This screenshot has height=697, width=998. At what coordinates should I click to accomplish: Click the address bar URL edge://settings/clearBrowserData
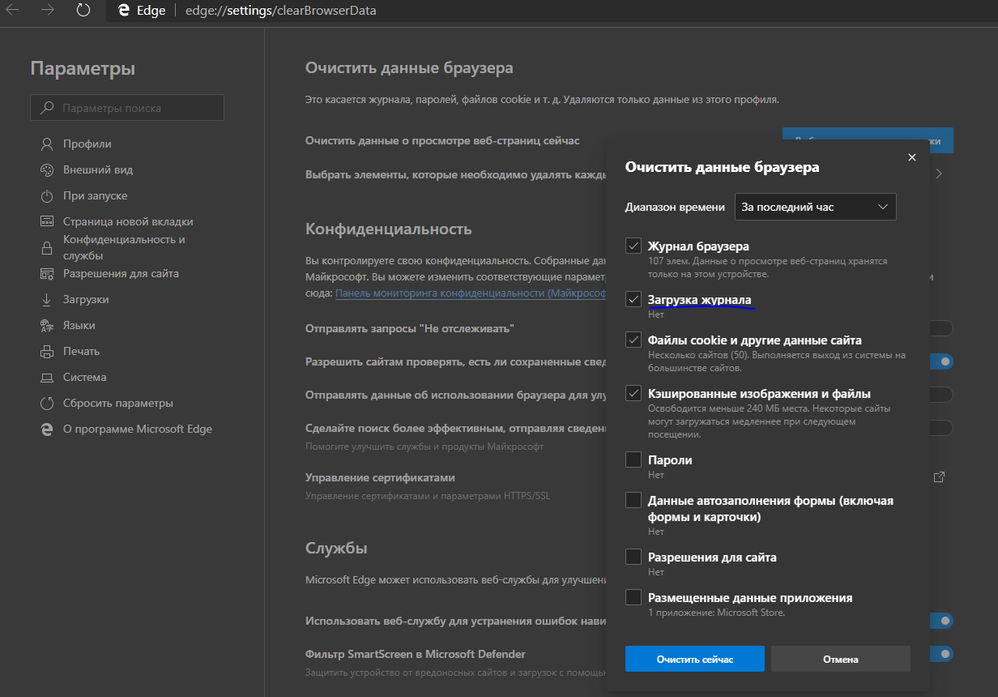(x=281, y=11)
